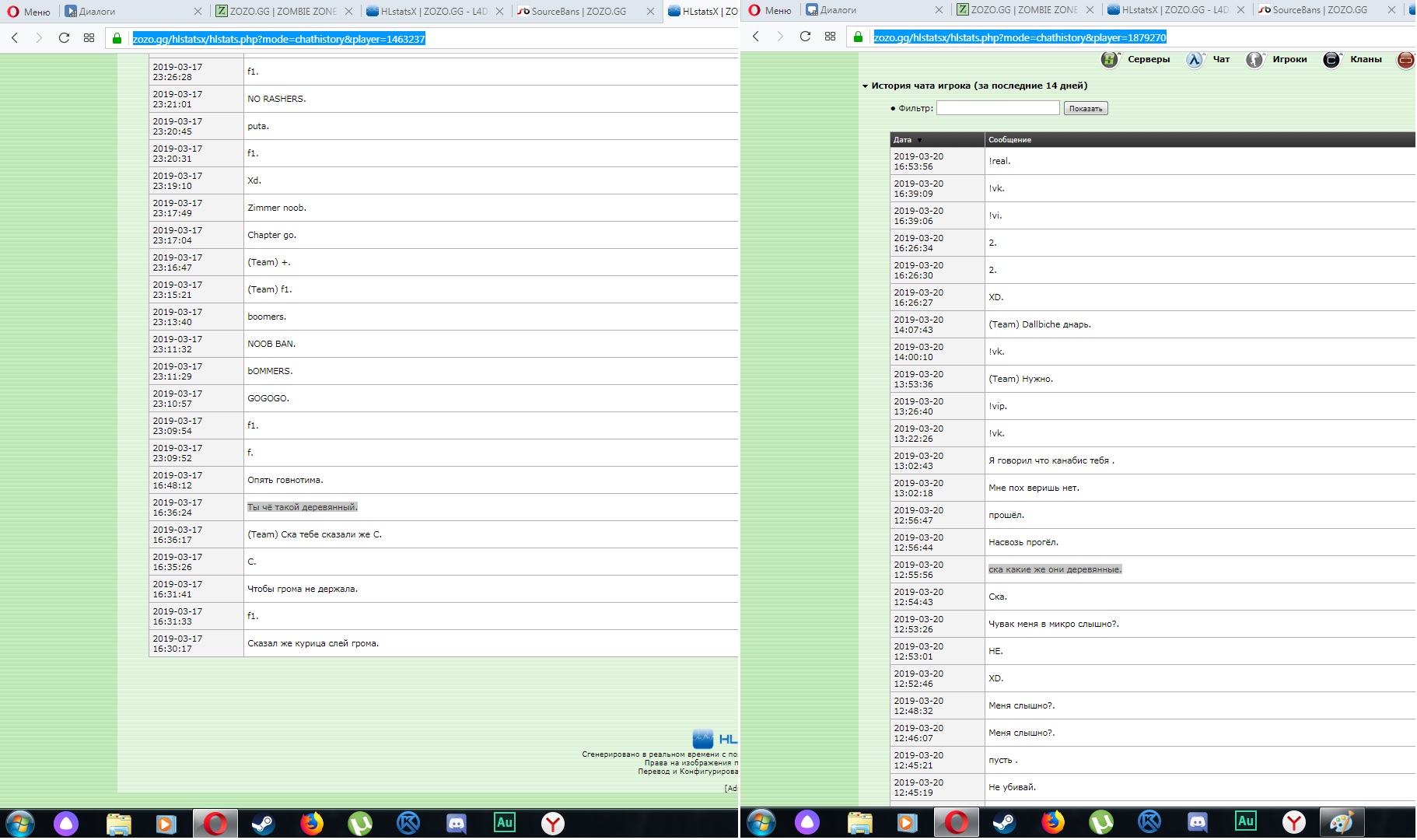Sort the chat table by the Дата column

pyautogui.click(x=902, y=140)
